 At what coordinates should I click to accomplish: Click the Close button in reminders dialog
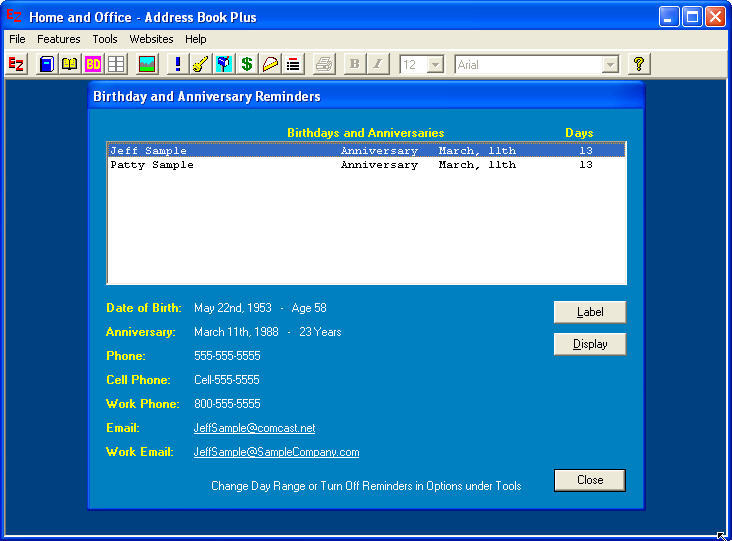pyautogui.click(x=590, y=480)
